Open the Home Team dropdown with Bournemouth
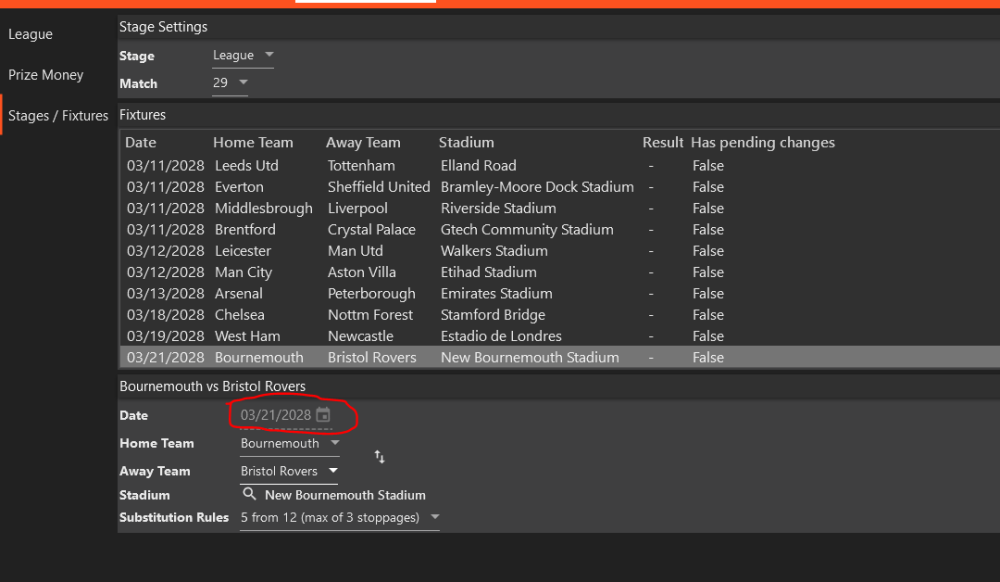The width and height of the screenshot is (1000, 582). tap(290, 444)
